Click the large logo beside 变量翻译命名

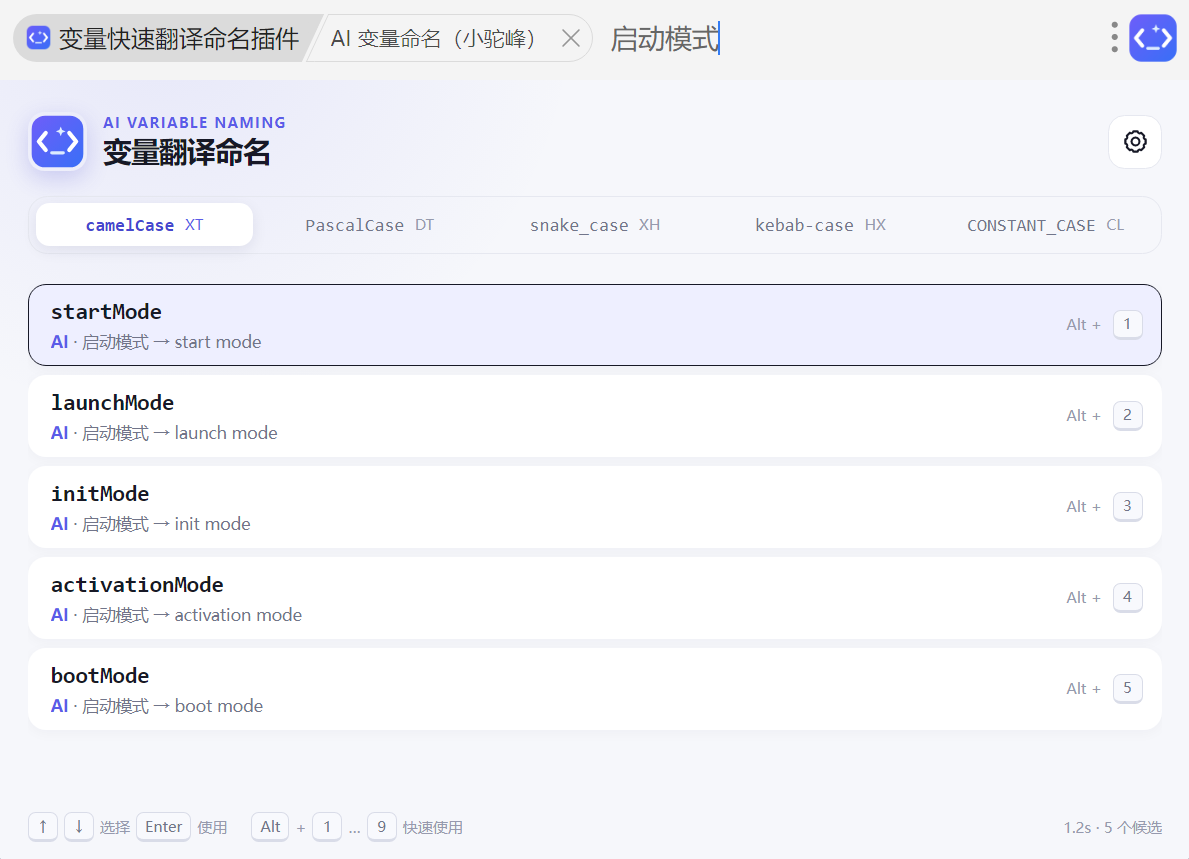(x=58, y=142)
